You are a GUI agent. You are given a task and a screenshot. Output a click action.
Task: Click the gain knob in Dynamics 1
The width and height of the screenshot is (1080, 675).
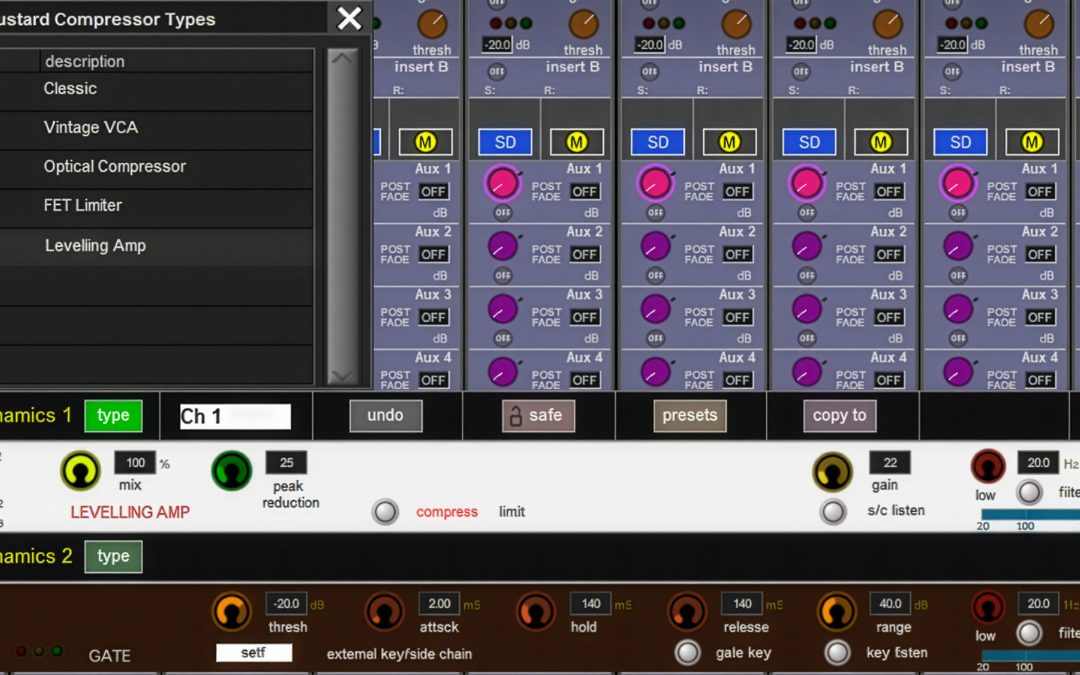(833, 471)
